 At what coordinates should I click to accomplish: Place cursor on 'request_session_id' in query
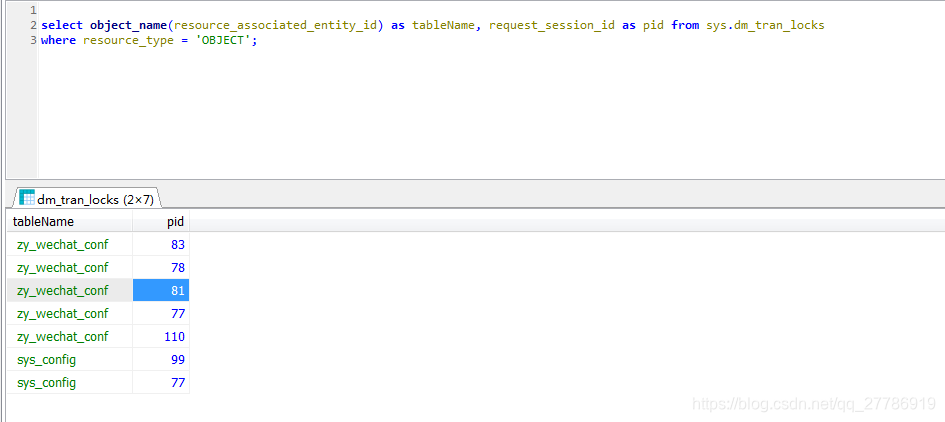pos(552,25)
